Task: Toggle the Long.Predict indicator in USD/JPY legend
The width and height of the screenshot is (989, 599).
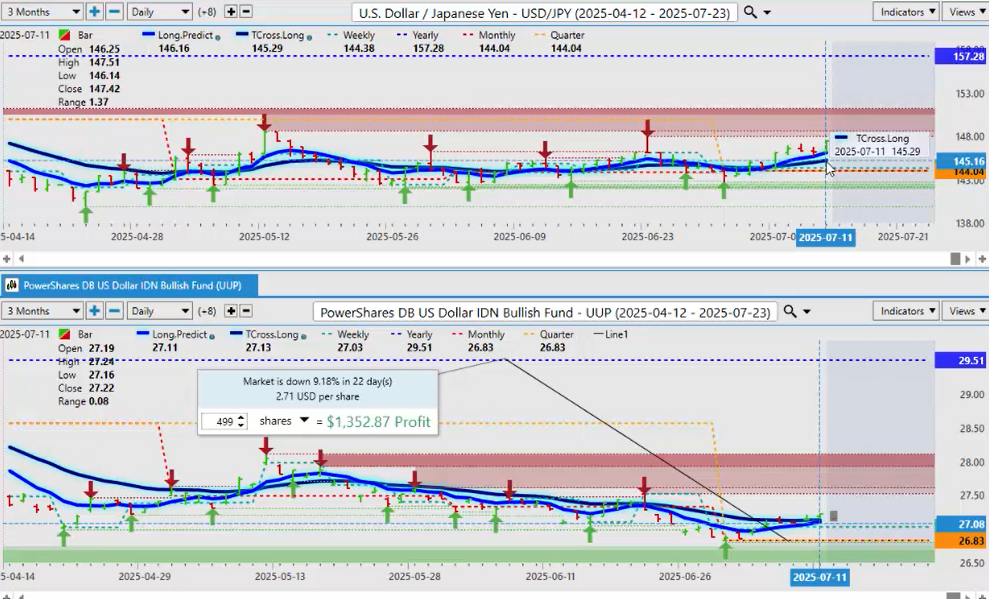Action: pyautogui.click(x=174, y=35)
